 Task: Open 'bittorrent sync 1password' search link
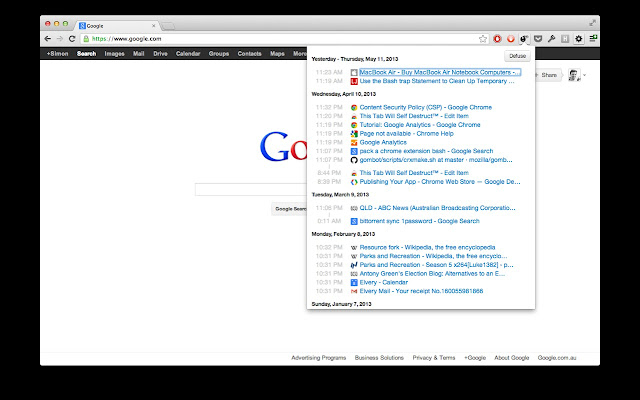[419, 221]
